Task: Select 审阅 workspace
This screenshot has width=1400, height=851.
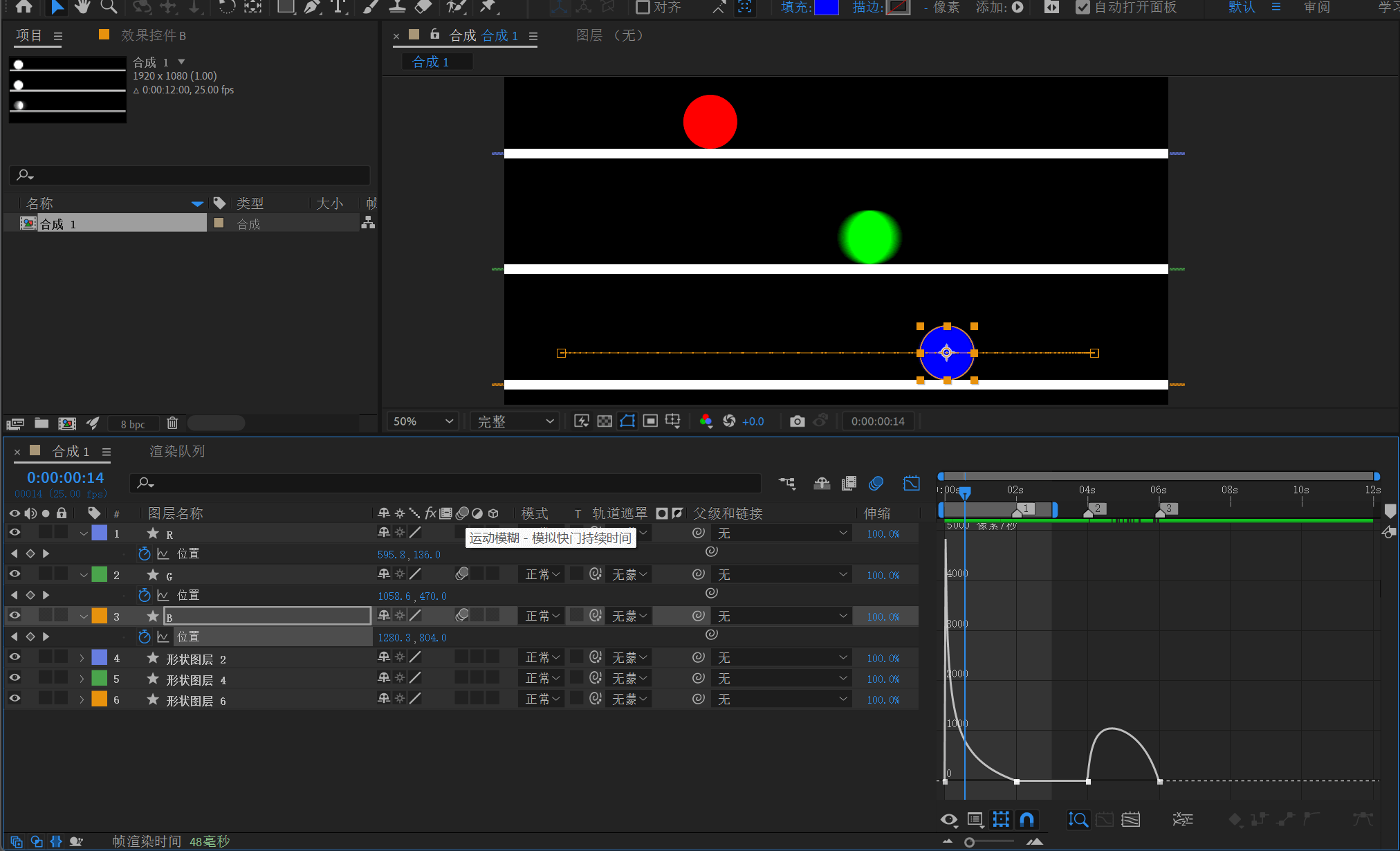Action: coord(1317,7)
